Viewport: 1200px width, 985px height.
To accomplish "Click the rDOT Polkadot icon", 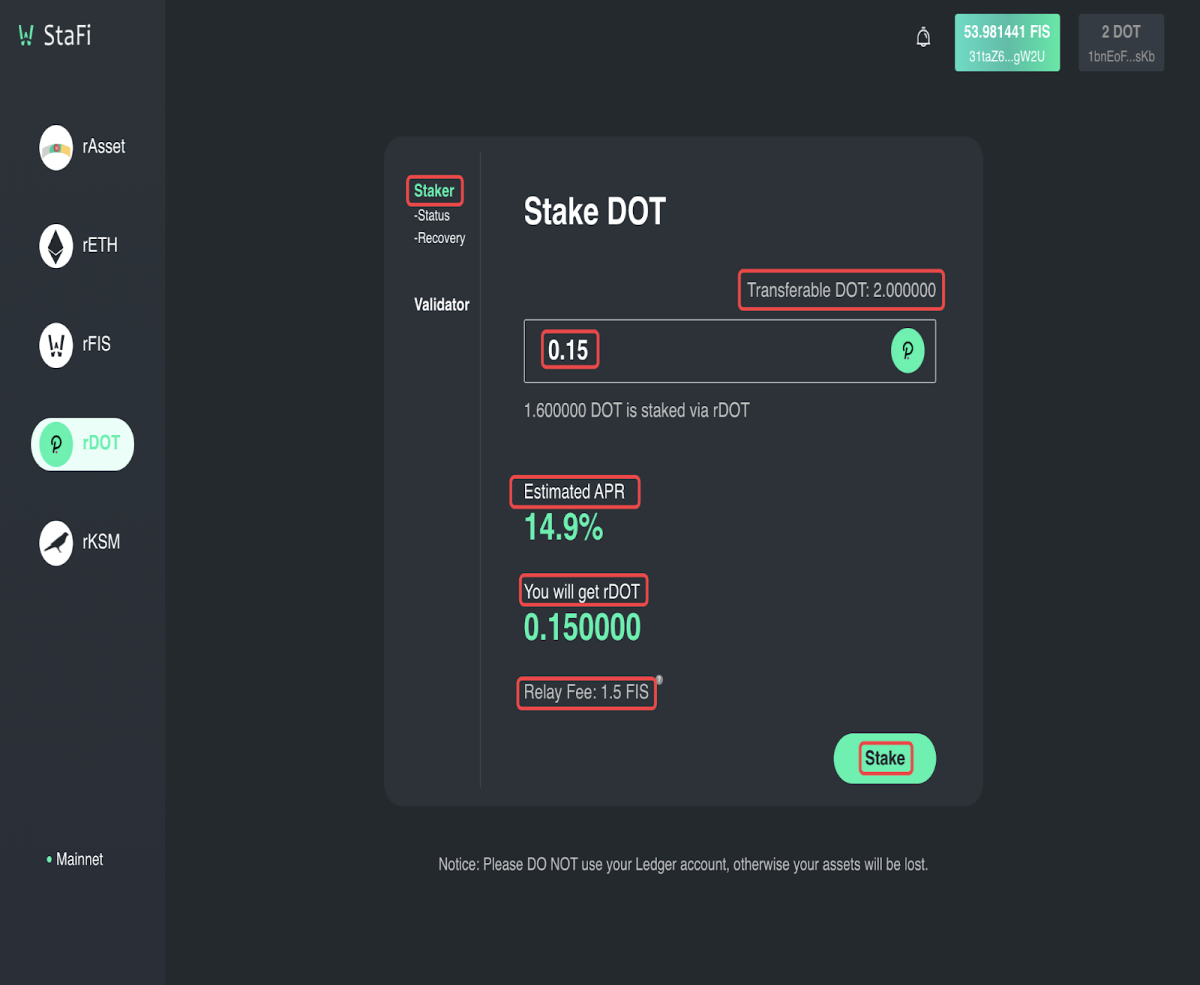I will click(56, 444).
